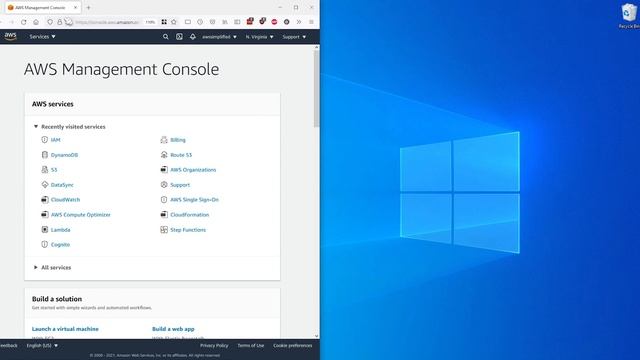Open the Terms of Use footer link
Screen dimensions: 640x360
pos(251,345)
